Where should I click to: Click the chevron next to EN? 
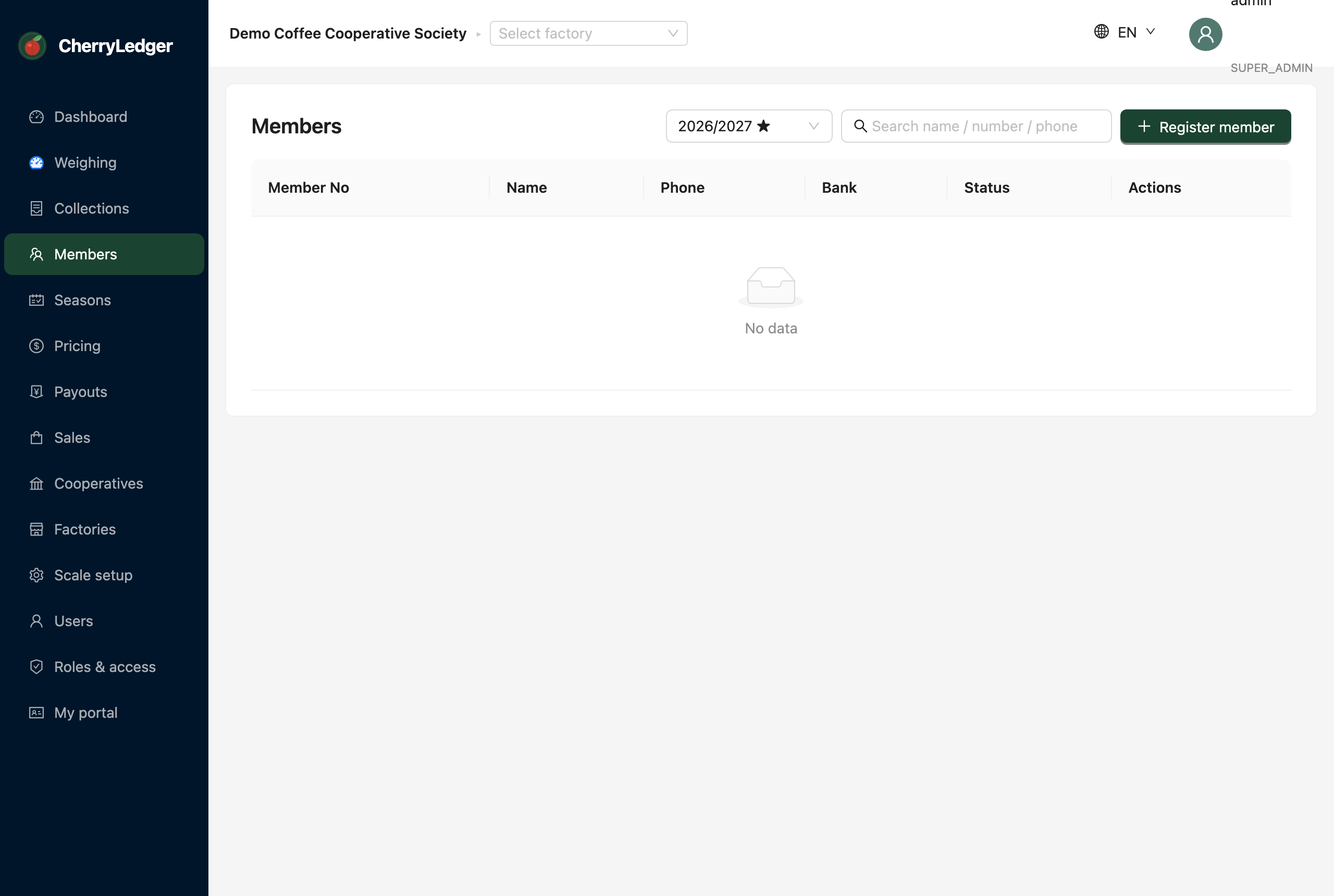coord(1151,31)
